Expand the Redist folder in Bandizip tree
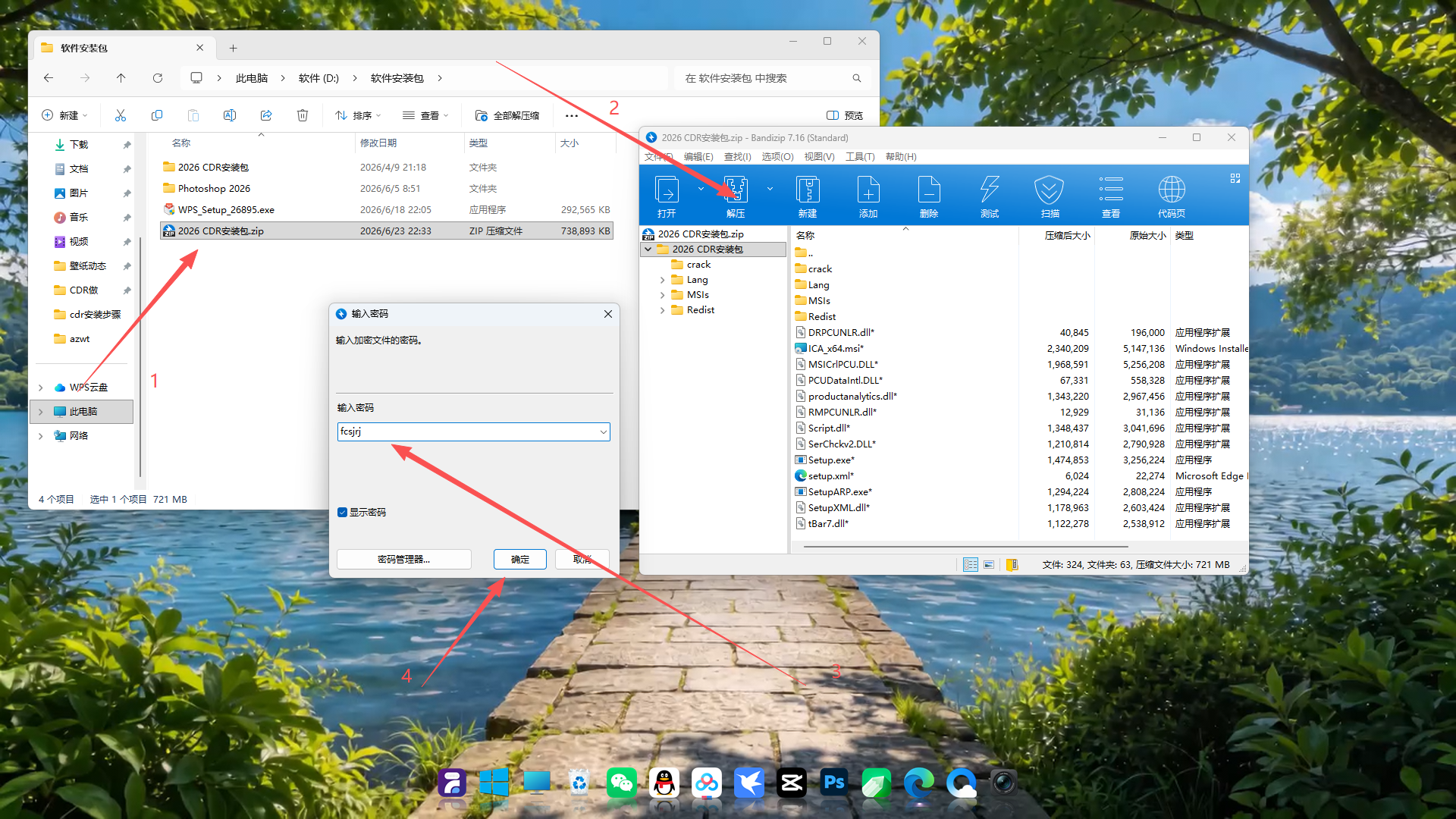1456x819 pixels. [x=662, y=310]
